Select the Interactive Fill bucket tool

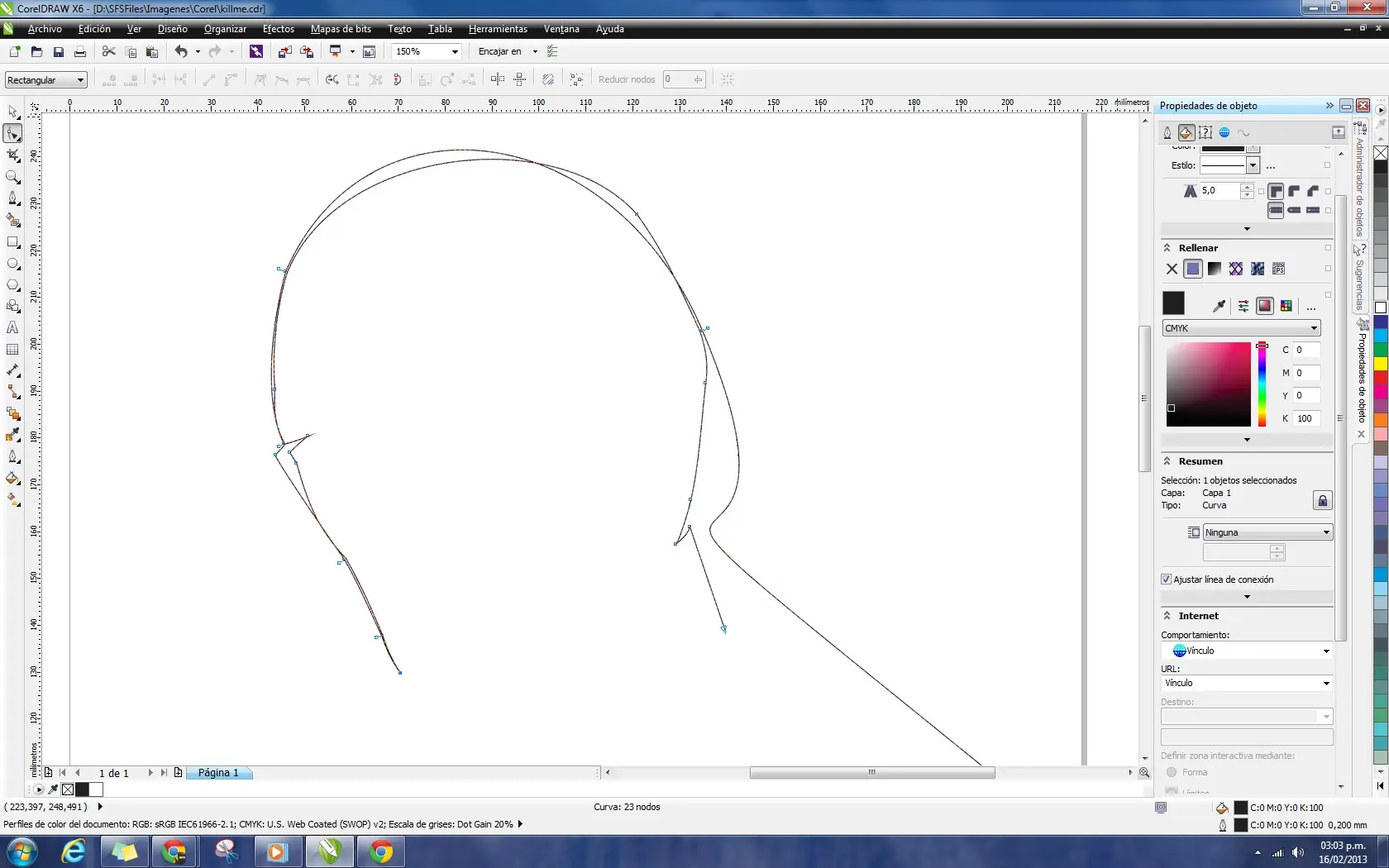[12, 499]
